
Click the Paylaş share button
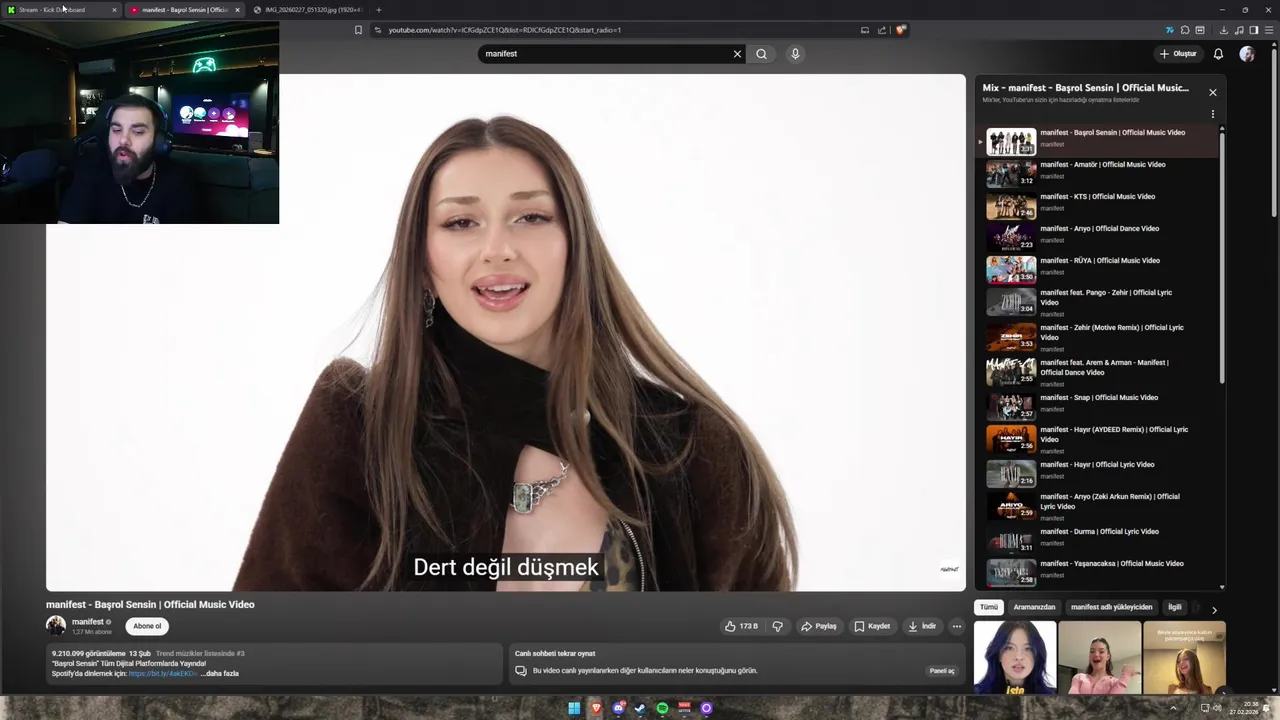(818, 626)
